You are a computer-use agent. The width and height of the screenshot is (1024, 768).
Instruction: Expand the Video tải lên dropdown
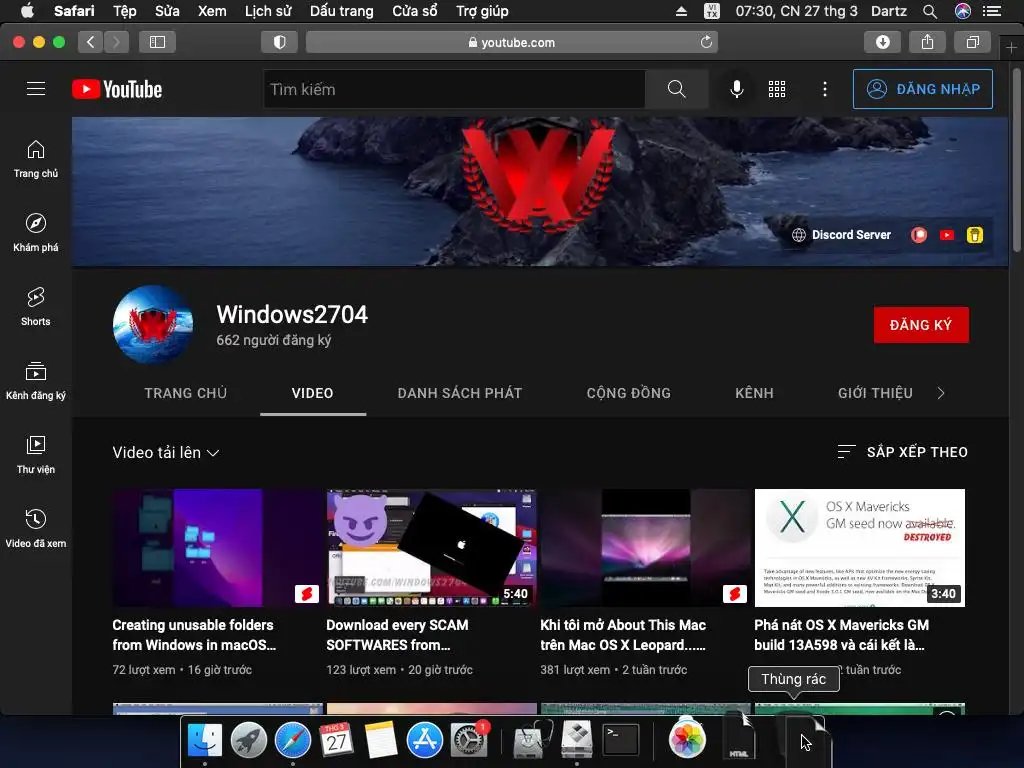(165, 453)
